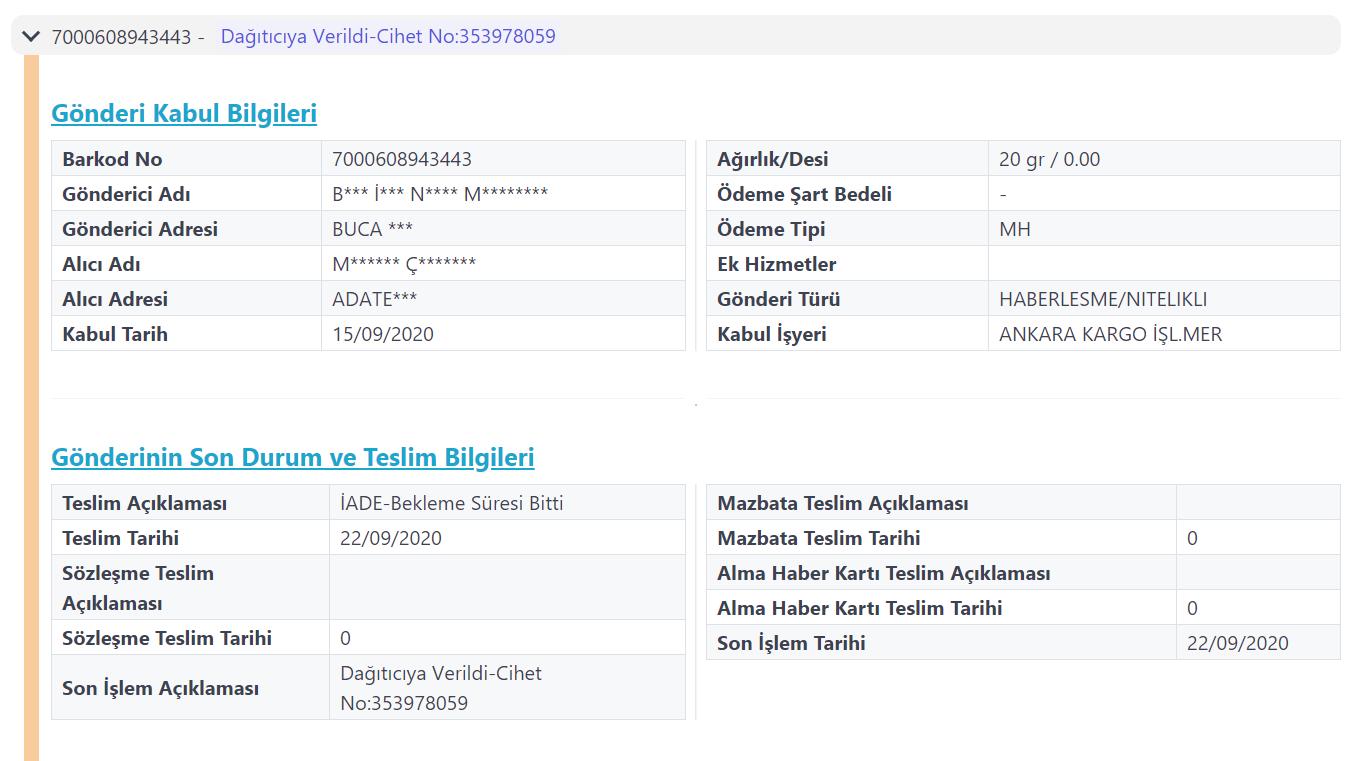Click the Kabul İşyeri ANKARA KARGO İŞL.MER cell

click(x=1110, y=334)
